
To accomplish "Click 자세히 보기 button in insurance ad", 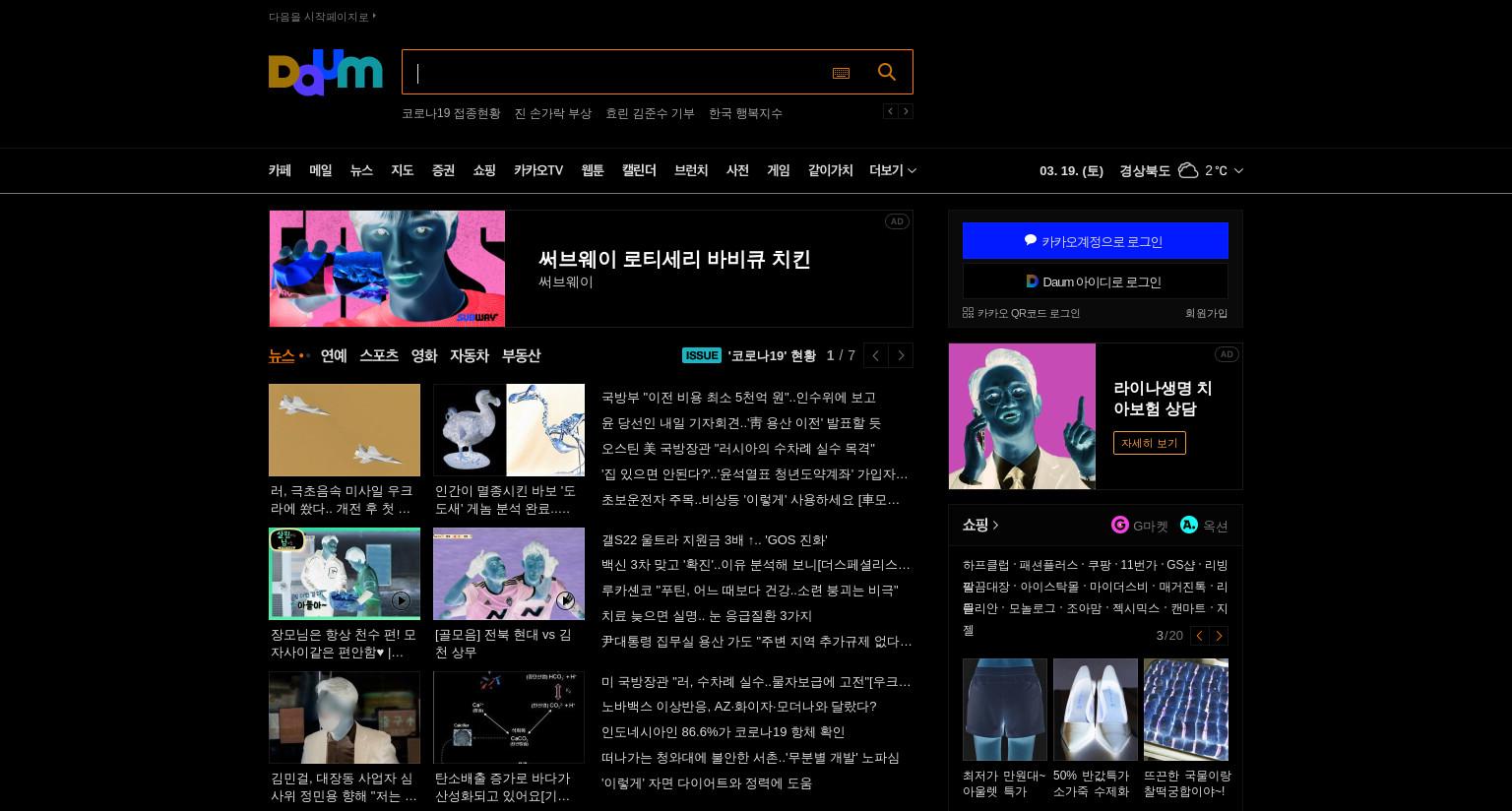I will tap(1150, 443).
